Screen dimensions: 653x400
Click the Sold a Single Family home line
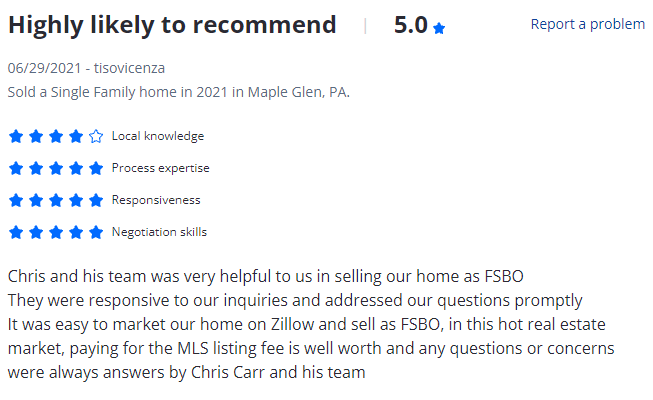pos(178,92)
